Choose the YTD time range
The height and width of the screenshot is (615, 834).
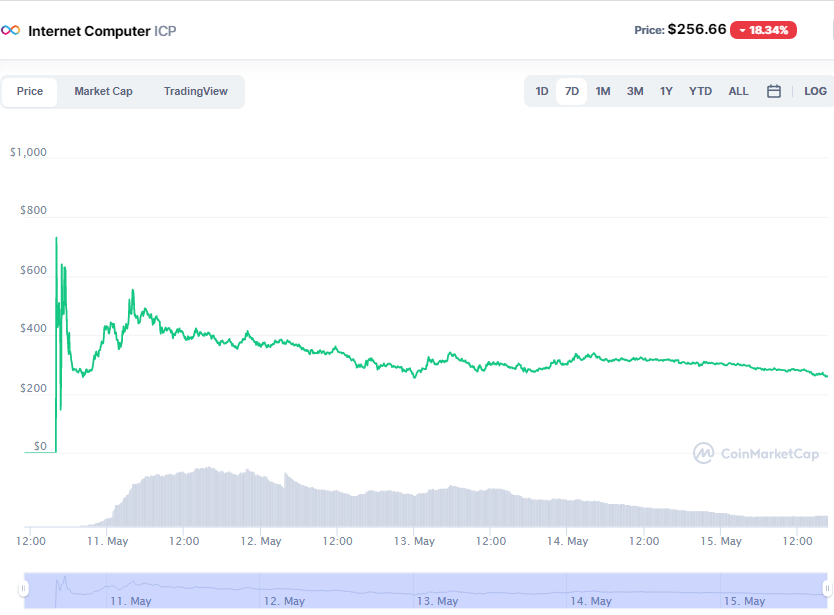(700, 92)
